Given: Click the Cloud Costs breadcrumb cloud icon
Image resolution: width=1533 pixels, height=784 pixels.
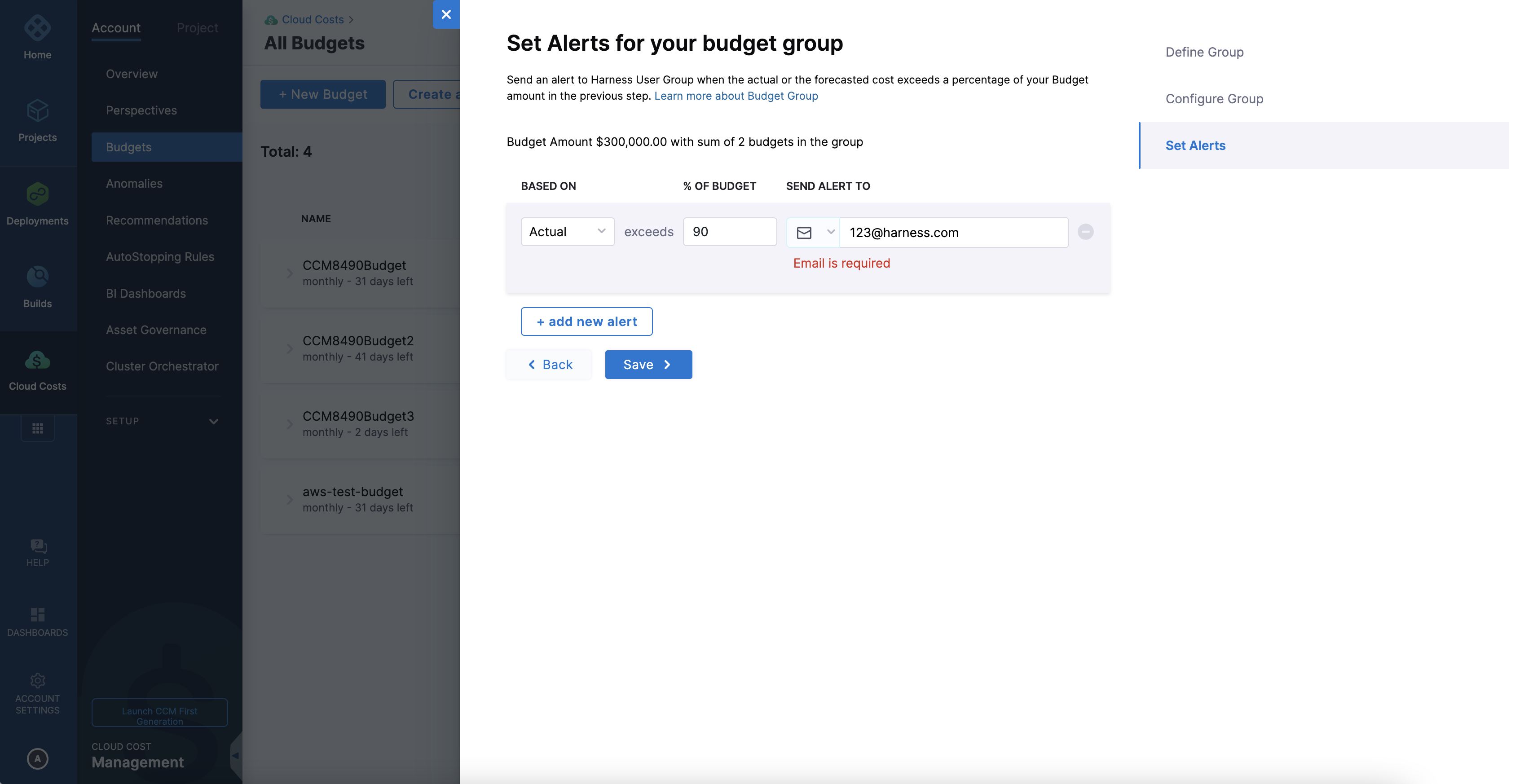Looking at the screenshot, I should point(271,20).
